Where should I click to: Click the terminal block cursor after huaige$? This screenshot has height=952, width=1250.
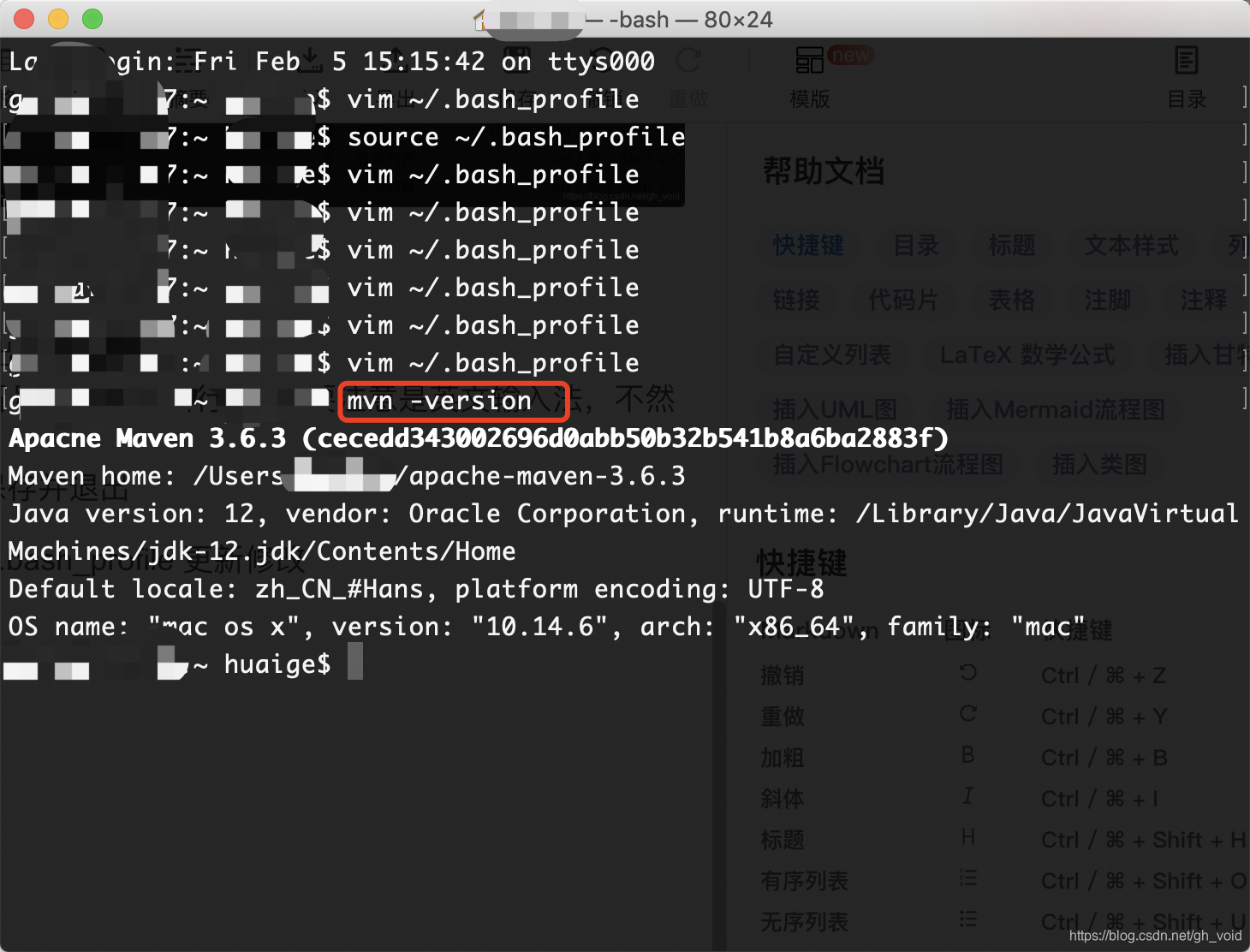355,663
